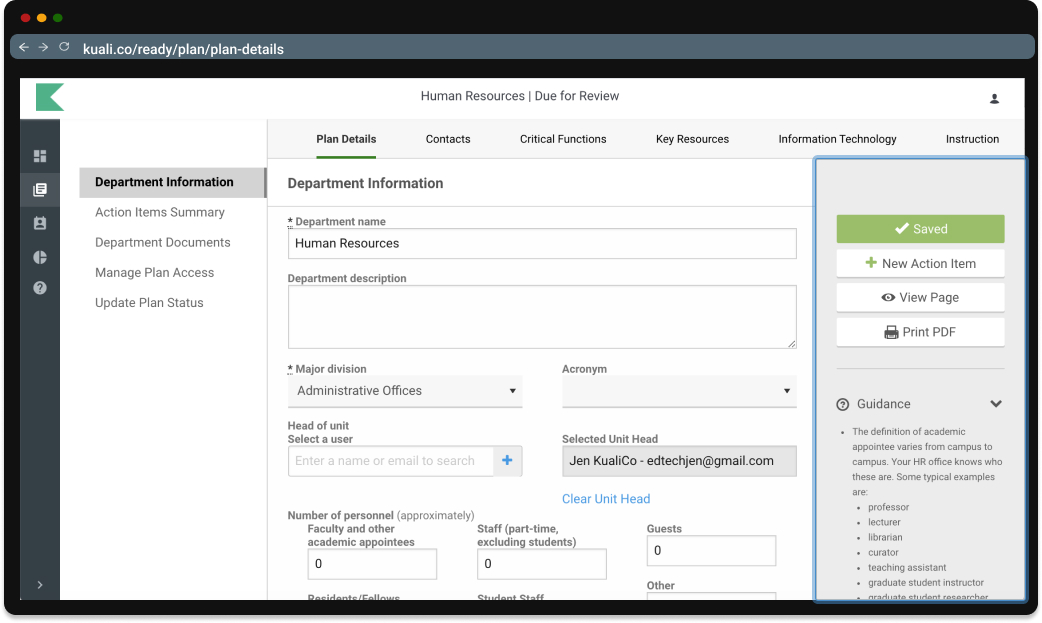
Task: Click the Clear Unit Head link
Action: tap(606, 499)
